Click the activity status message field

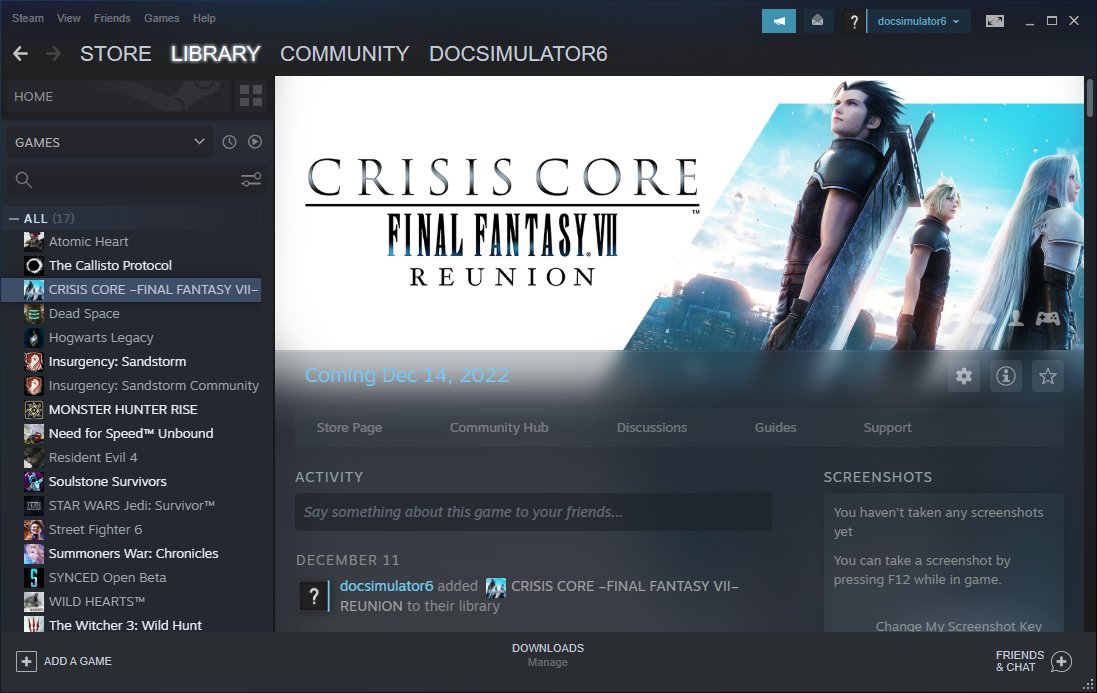point(533,512)
